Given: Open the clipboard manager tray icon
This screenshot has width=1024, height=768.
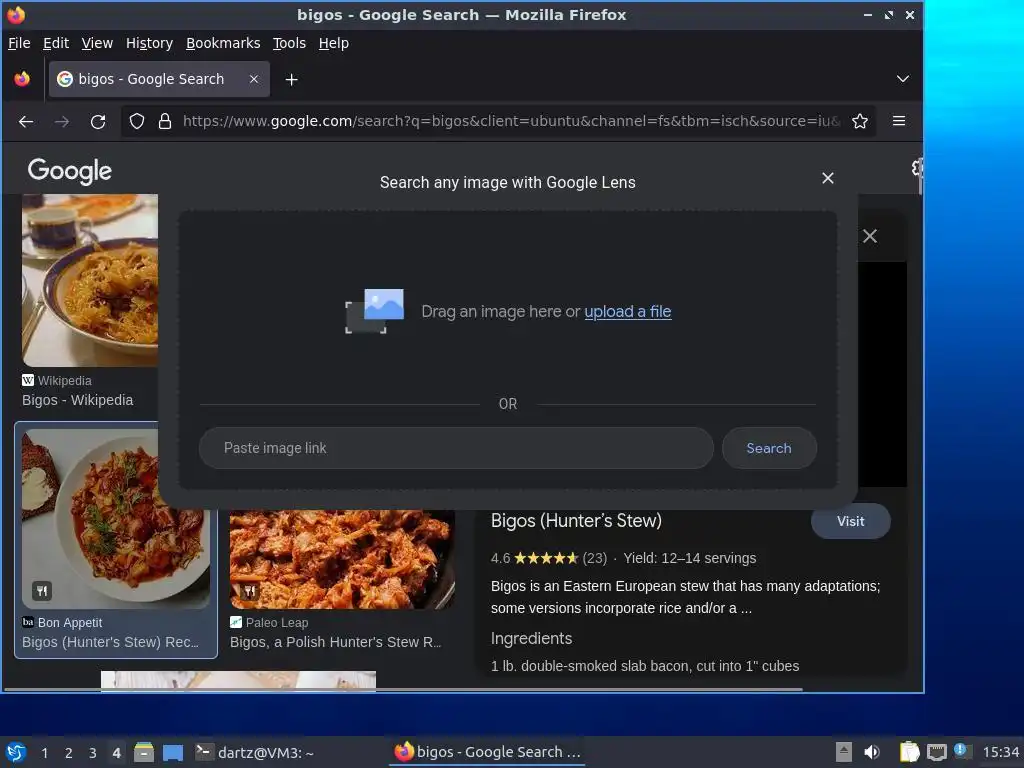Looking at the screenshot, I should 910,752.
